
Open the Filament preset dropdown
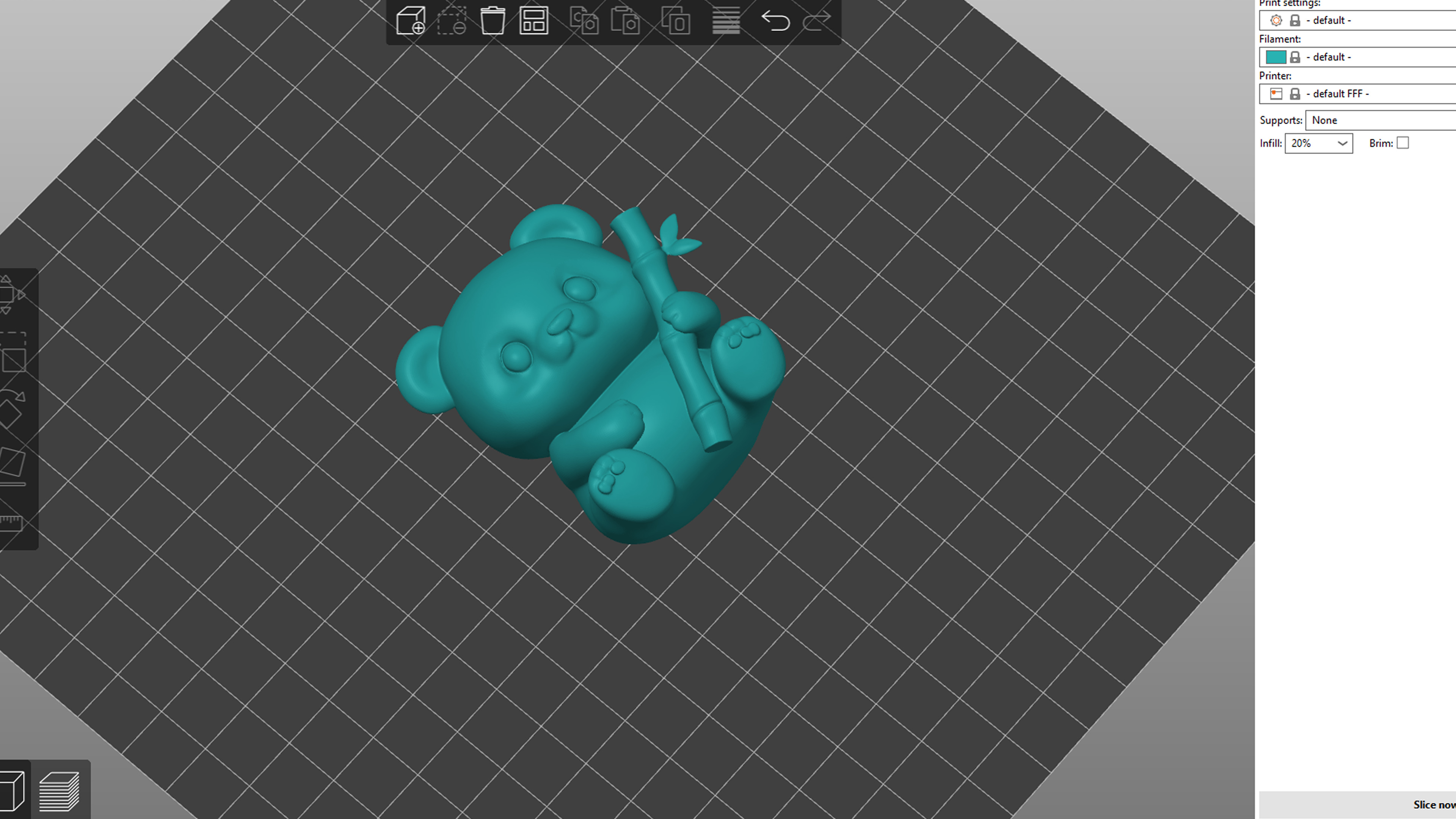tap(1358, 57)
